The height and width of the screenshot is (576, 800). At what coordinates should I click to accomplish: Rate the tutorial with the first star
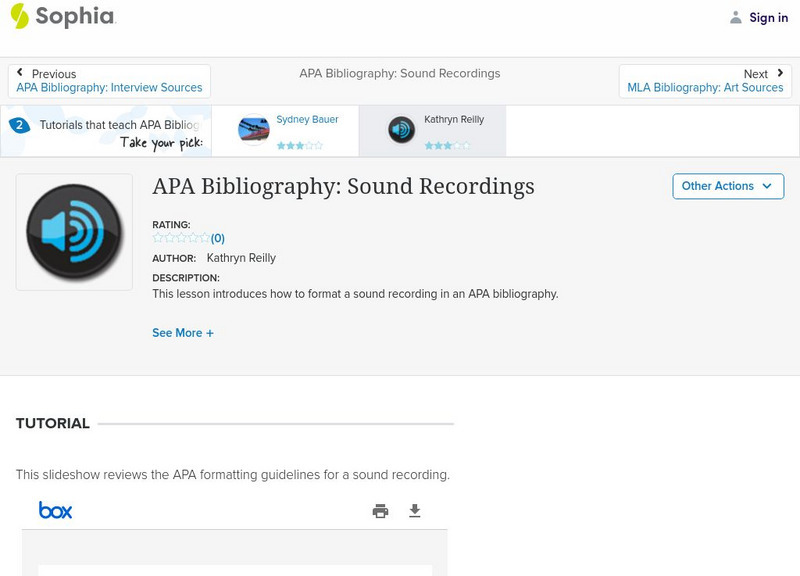pos(155,238)
